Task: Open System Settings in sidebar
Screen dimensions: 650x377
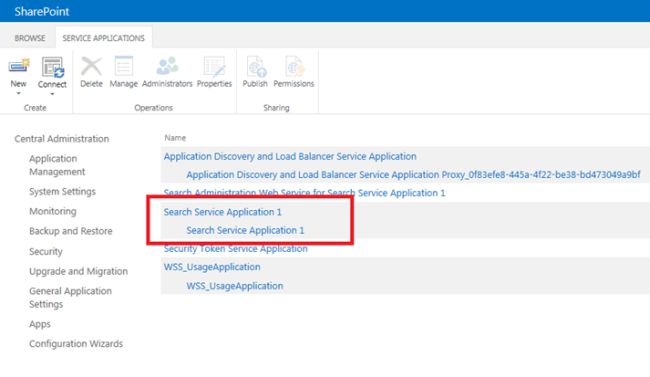Action: 62,192
